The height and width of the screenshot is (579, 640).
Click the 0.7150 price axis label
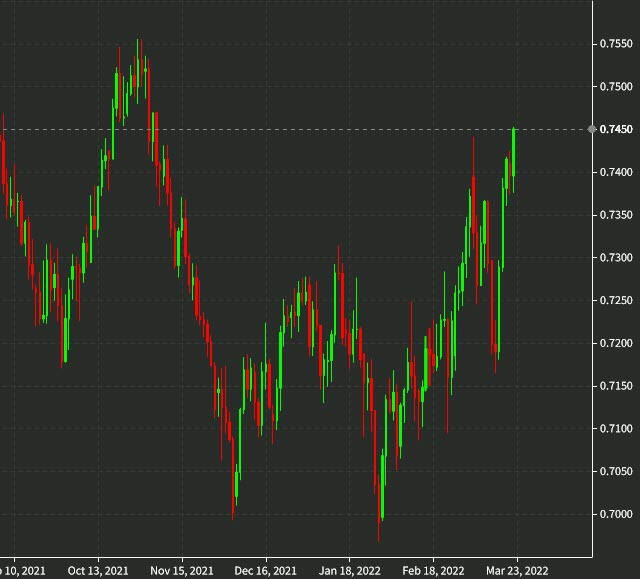pyautogui.click(x=616, y=386)
